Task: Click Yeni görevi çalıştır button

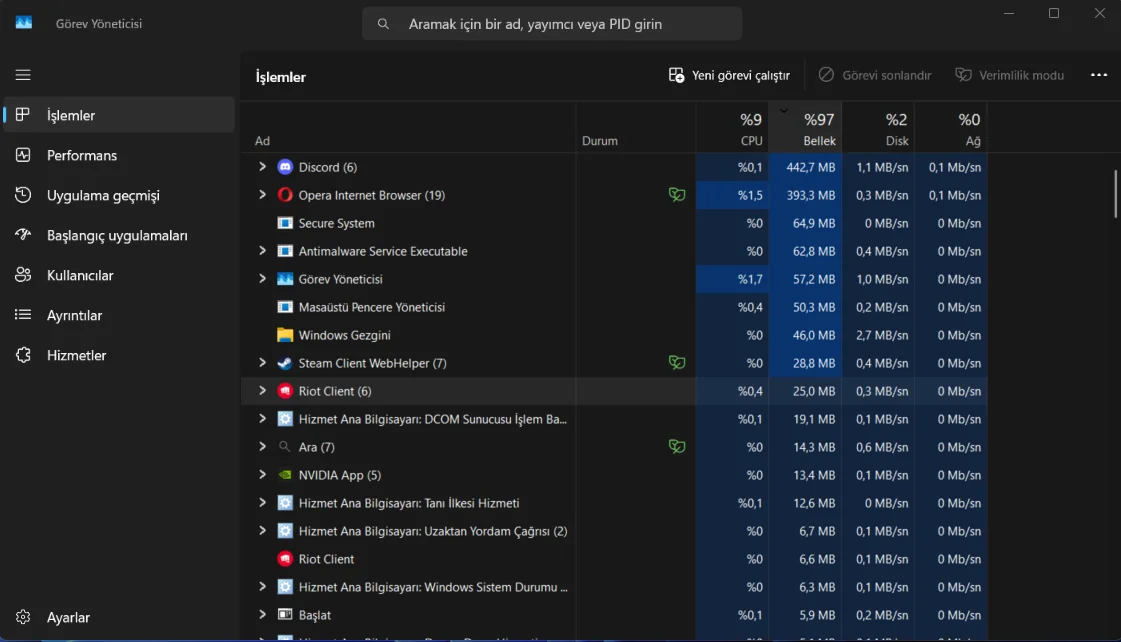Action: pos(729,75)
